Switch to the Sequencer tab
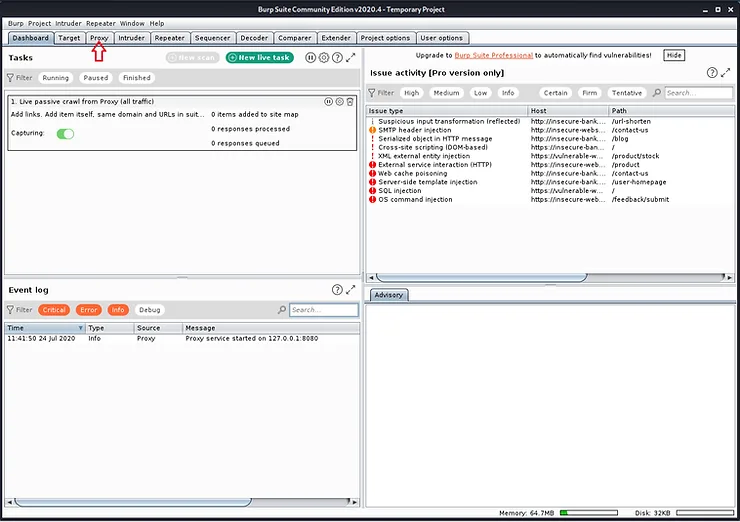 pos(212,38)
